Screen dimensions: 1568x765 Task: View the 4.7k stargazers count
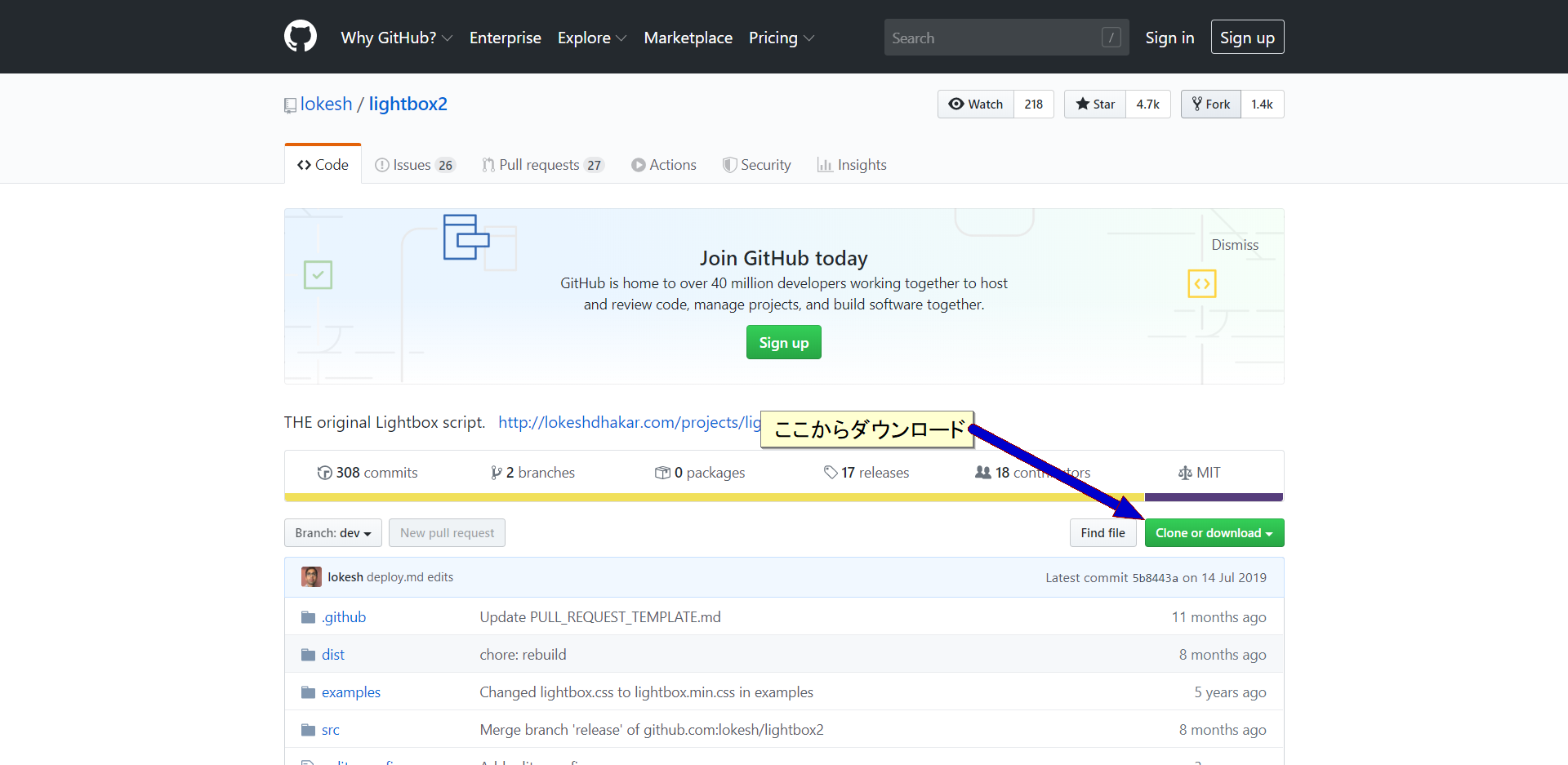click(x=1148, y=105)
